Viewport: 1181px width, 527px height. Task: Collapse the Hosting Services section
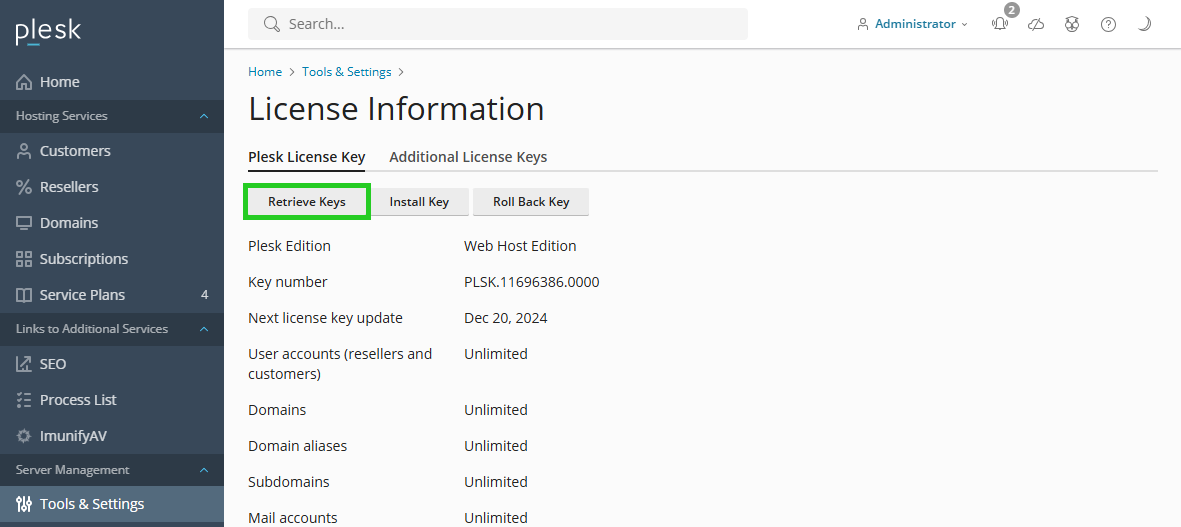tap(204, 116)
